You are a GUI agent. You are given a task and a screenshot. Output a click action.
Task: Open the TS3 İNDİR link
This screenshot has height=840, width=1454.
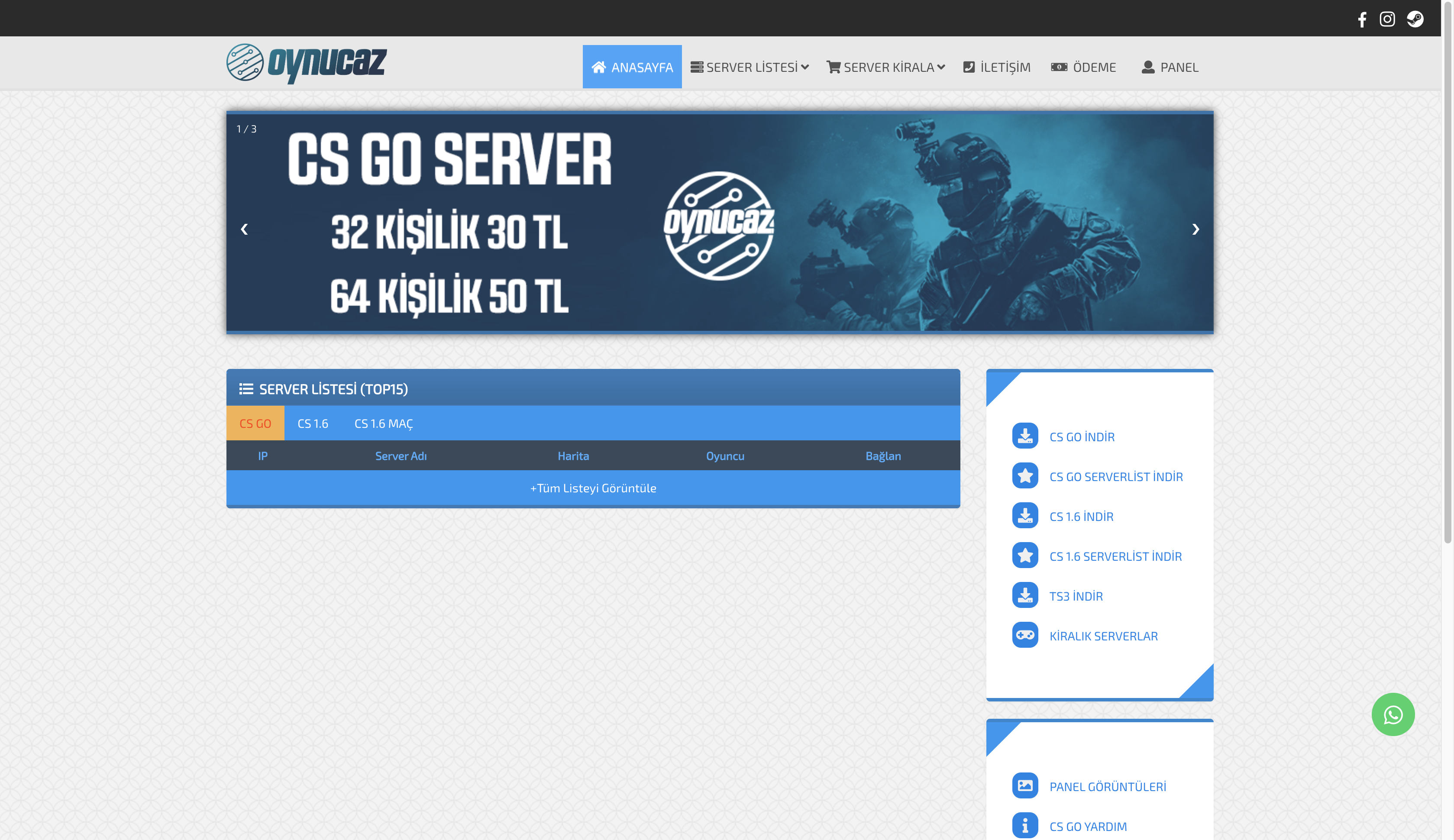(1076, 596)
